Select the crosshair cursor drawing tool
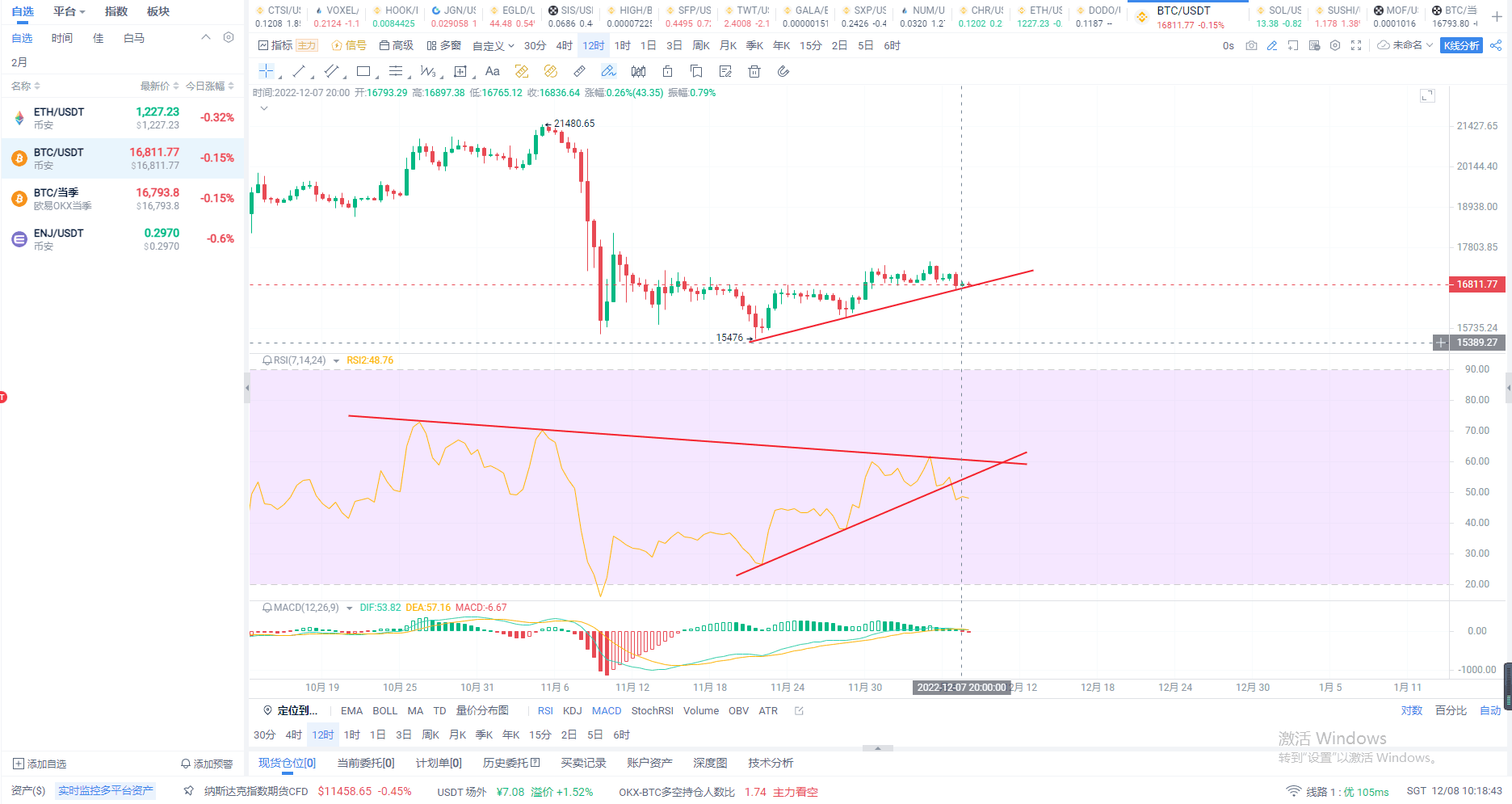The width and height of the screenshot is (1512, 804). click(266, 71)
